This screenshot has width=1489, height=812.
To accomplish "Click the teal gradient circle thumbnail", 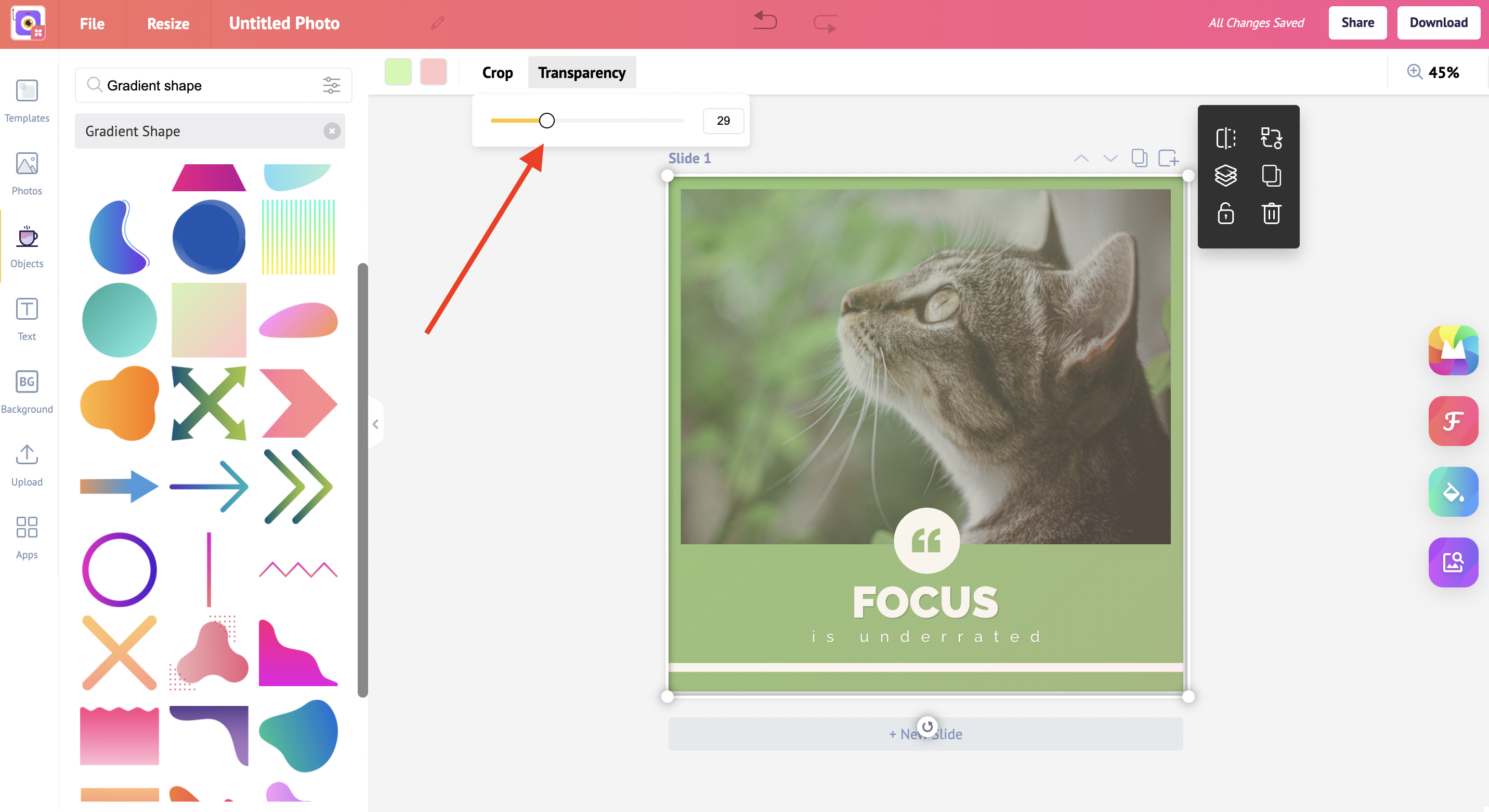I will [118, 320].
